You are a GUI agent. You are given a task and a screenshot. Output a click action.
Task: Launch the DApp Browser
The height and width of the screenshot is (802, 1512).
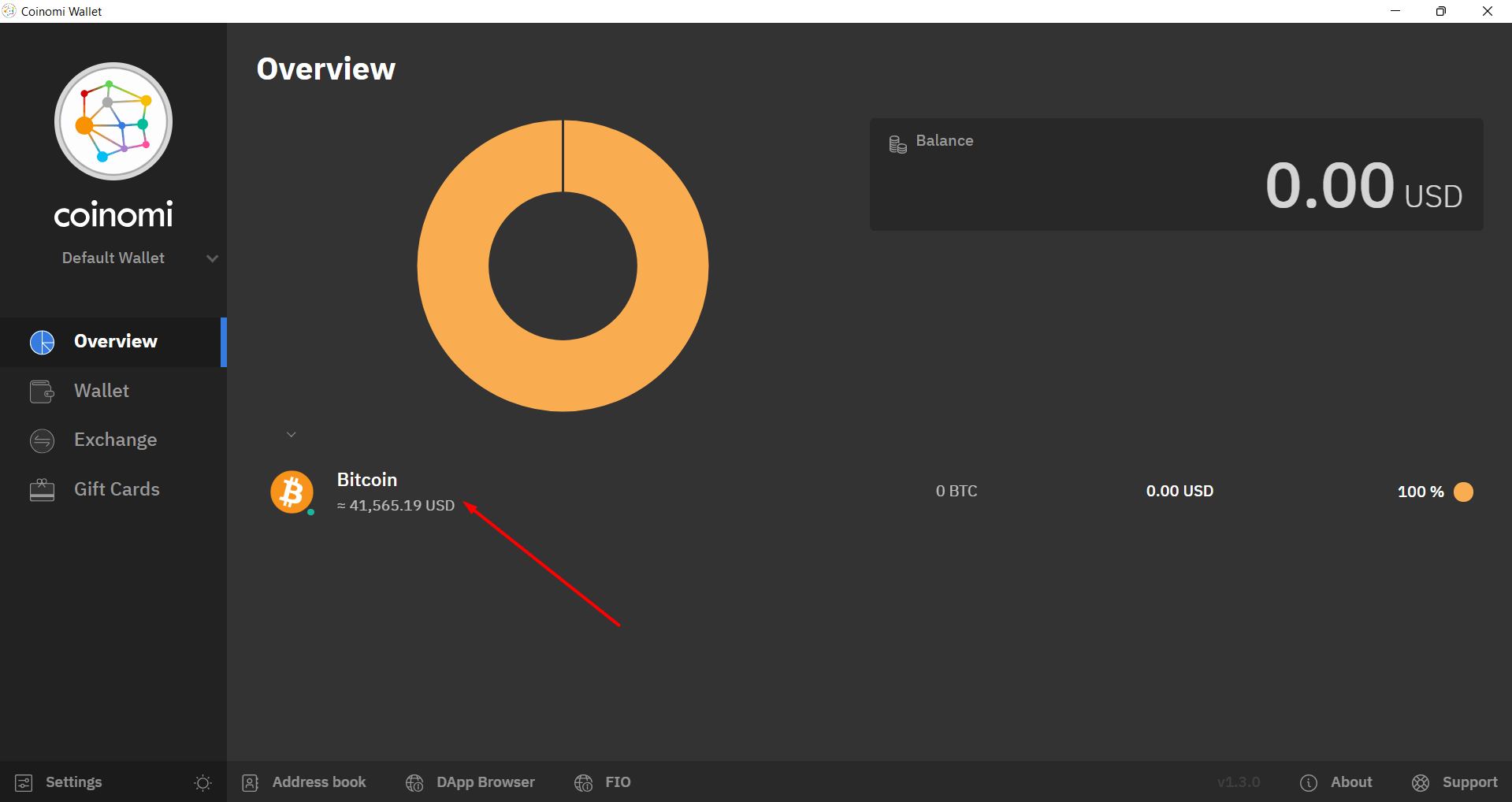coord(485,782)
